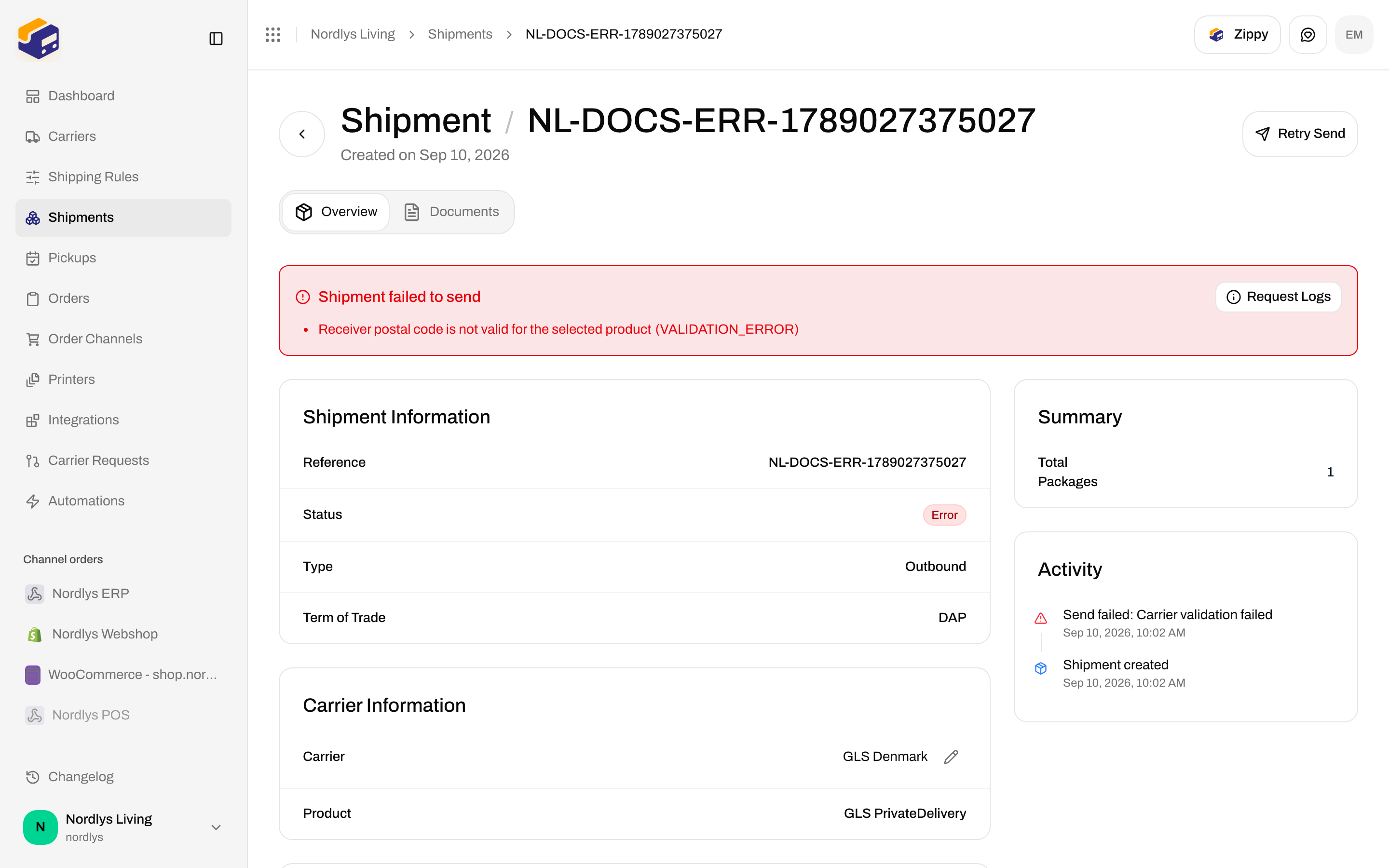Click the Integrations blocks icon
This screenshot has height=868, width=1389.
point(33,420)
